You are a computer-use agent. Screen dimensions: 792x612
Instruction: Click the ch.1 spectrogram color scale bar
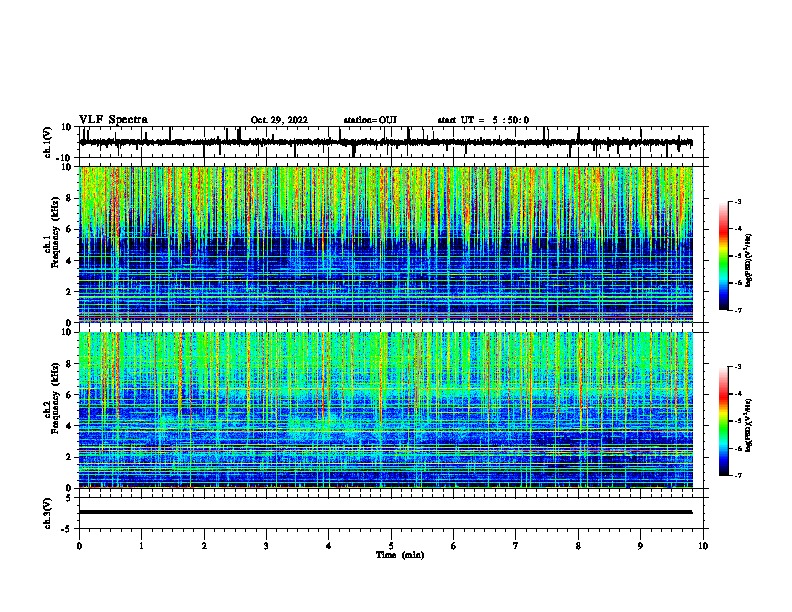(724, 256)
